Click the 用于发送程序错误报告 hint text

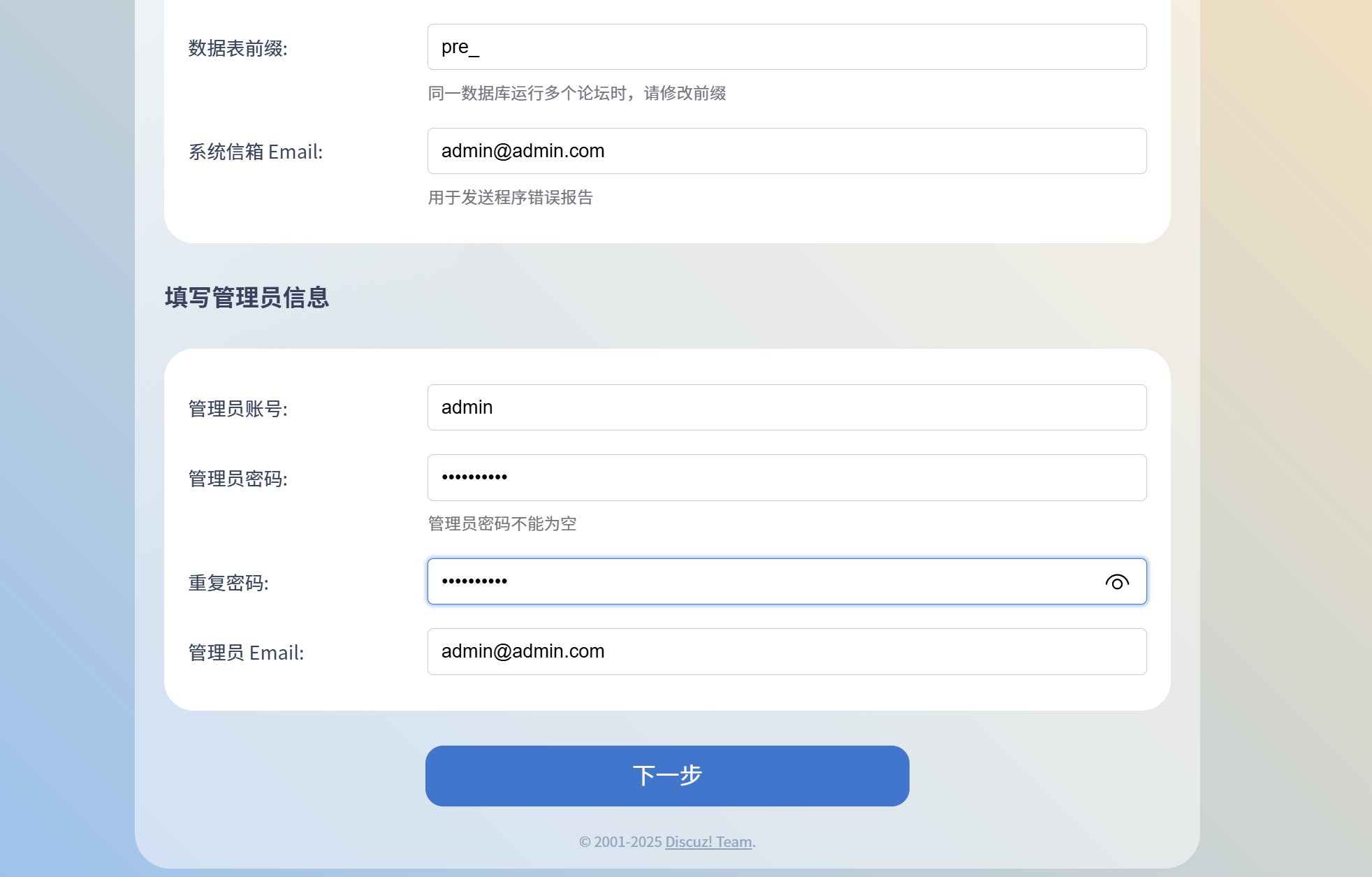(x=510, y=197)
